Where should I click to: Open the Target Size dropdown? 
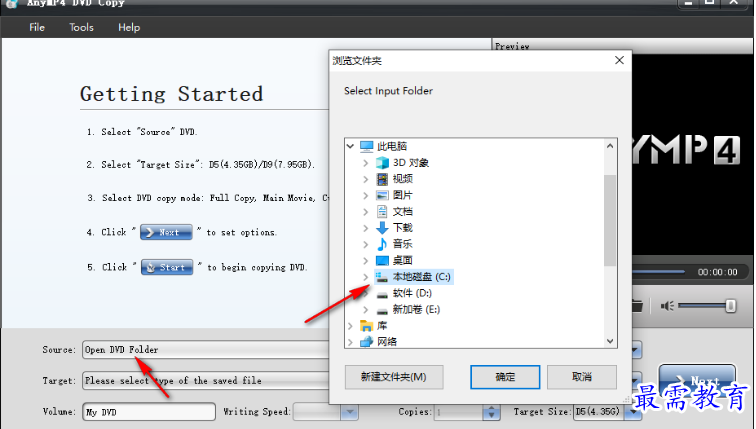click(634, 412)
